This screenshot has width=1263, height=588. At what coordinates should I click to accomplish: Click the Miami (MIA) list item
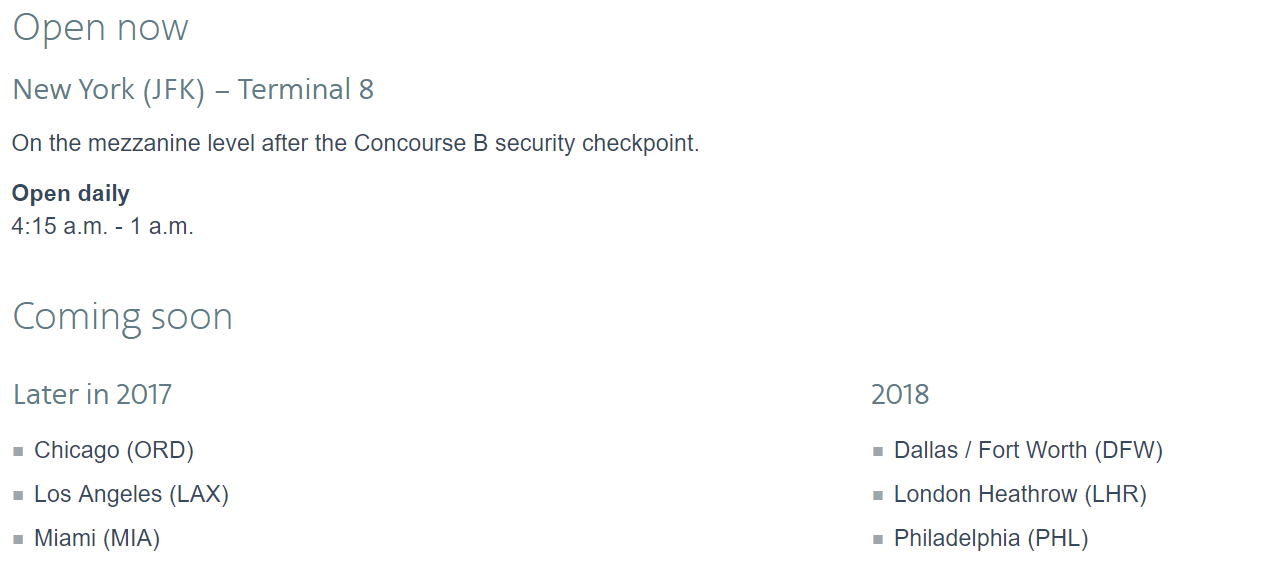(x=97, y=538)
